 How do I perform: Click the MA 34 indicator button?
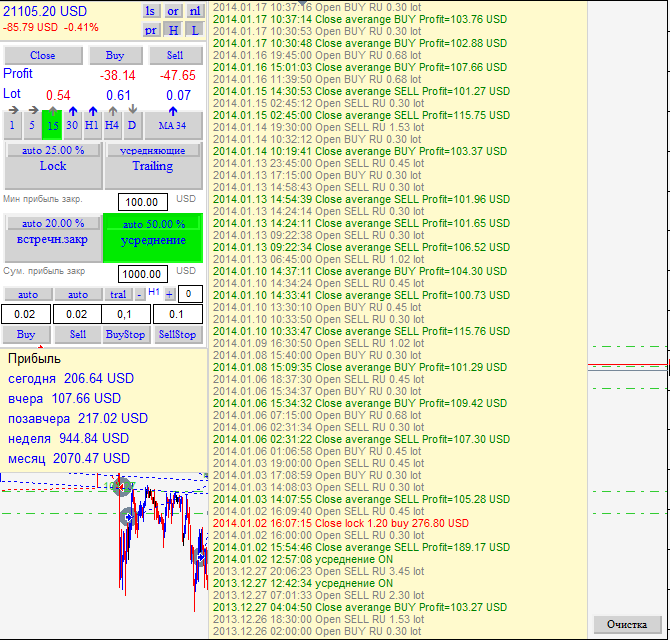tap(173, 125)
